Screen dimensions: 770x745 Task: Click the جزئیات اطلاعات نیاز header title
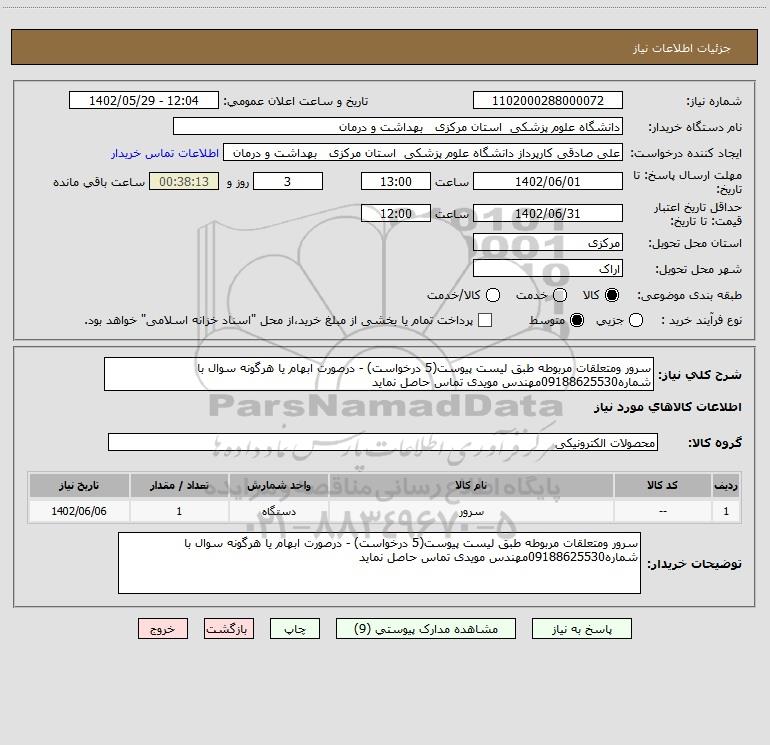tap(682, 48)
